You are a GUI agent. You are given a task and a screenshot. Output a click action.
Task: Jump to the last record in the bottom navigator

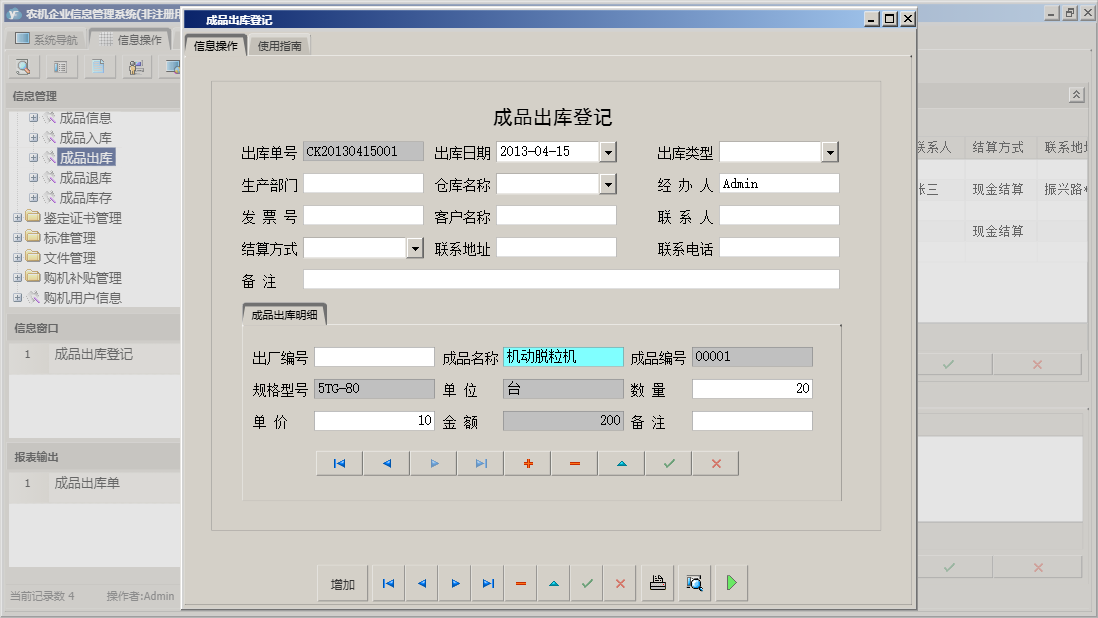(487, 582)
